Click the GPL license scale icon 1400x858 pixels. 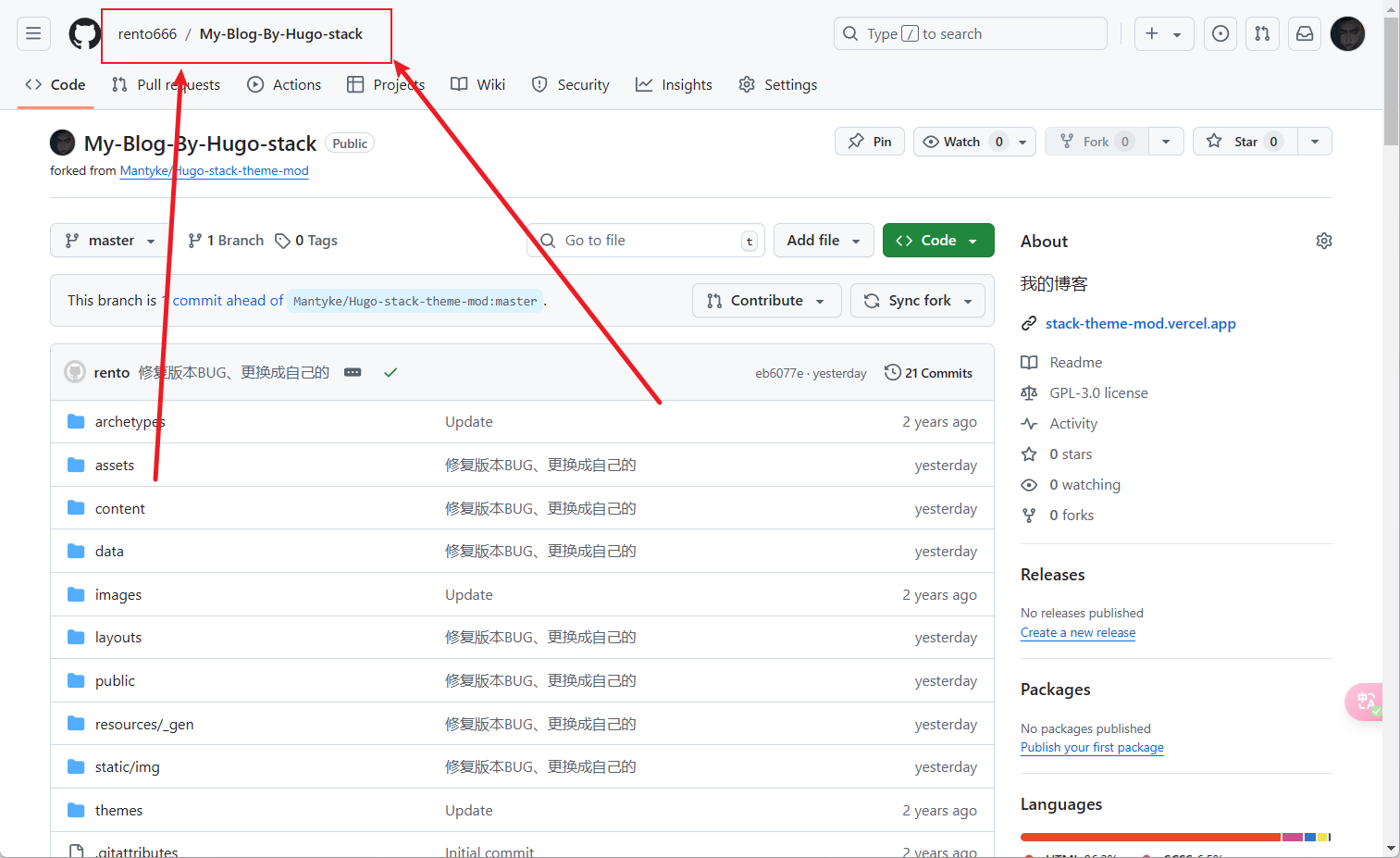tap(1029, 393)
